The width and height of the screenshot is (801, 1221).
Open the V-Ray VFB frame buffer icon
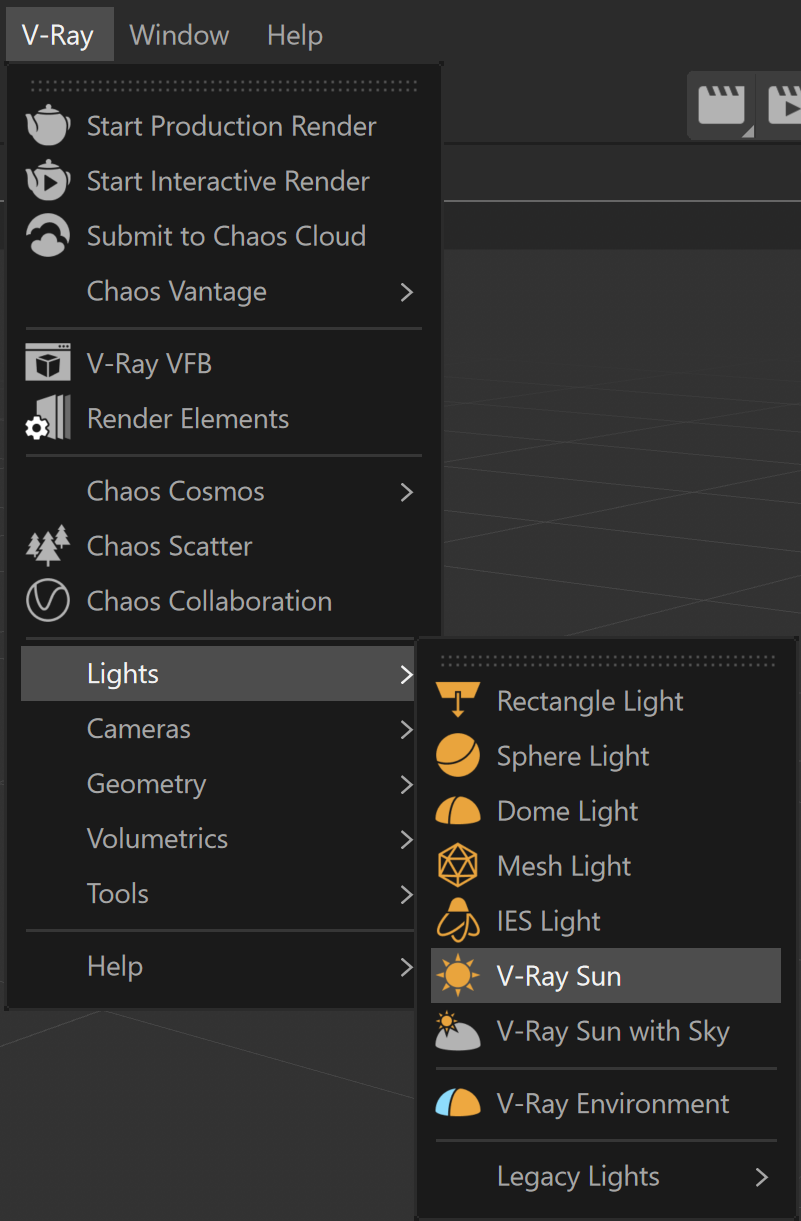click(x=47, y=363)
